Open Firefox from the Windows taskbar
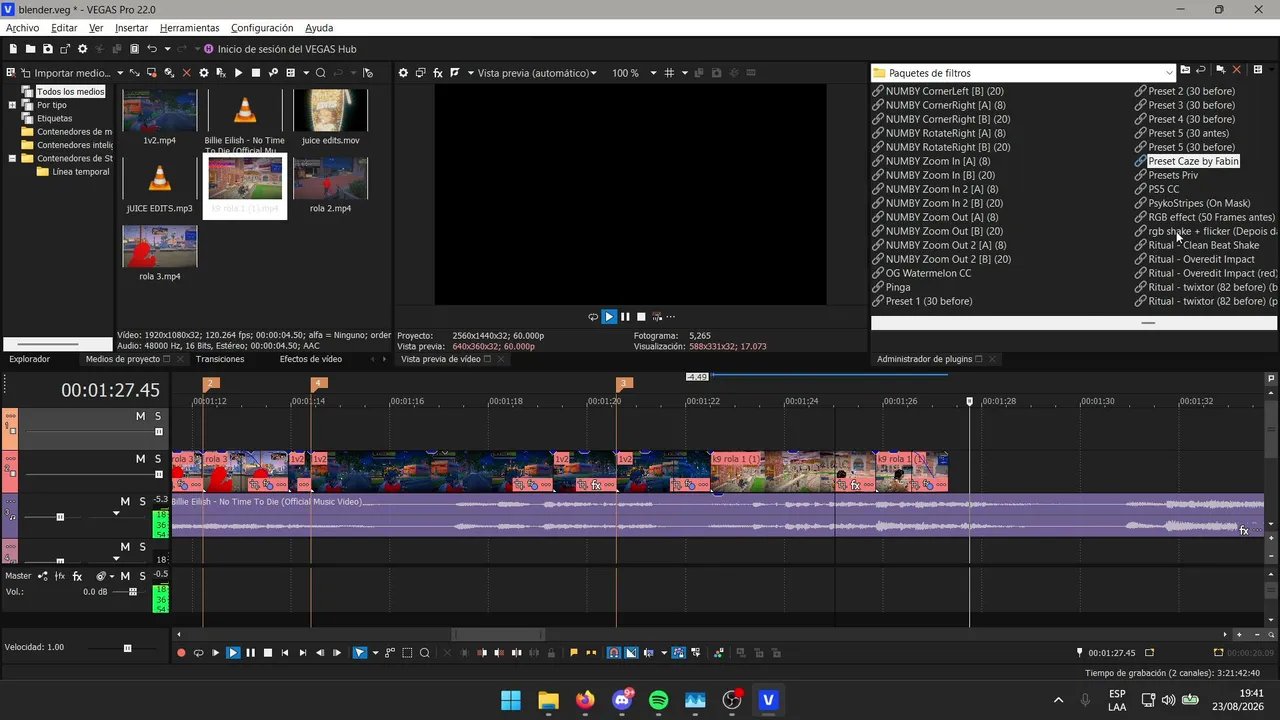 pyautogui.click(x=585, y=700)
